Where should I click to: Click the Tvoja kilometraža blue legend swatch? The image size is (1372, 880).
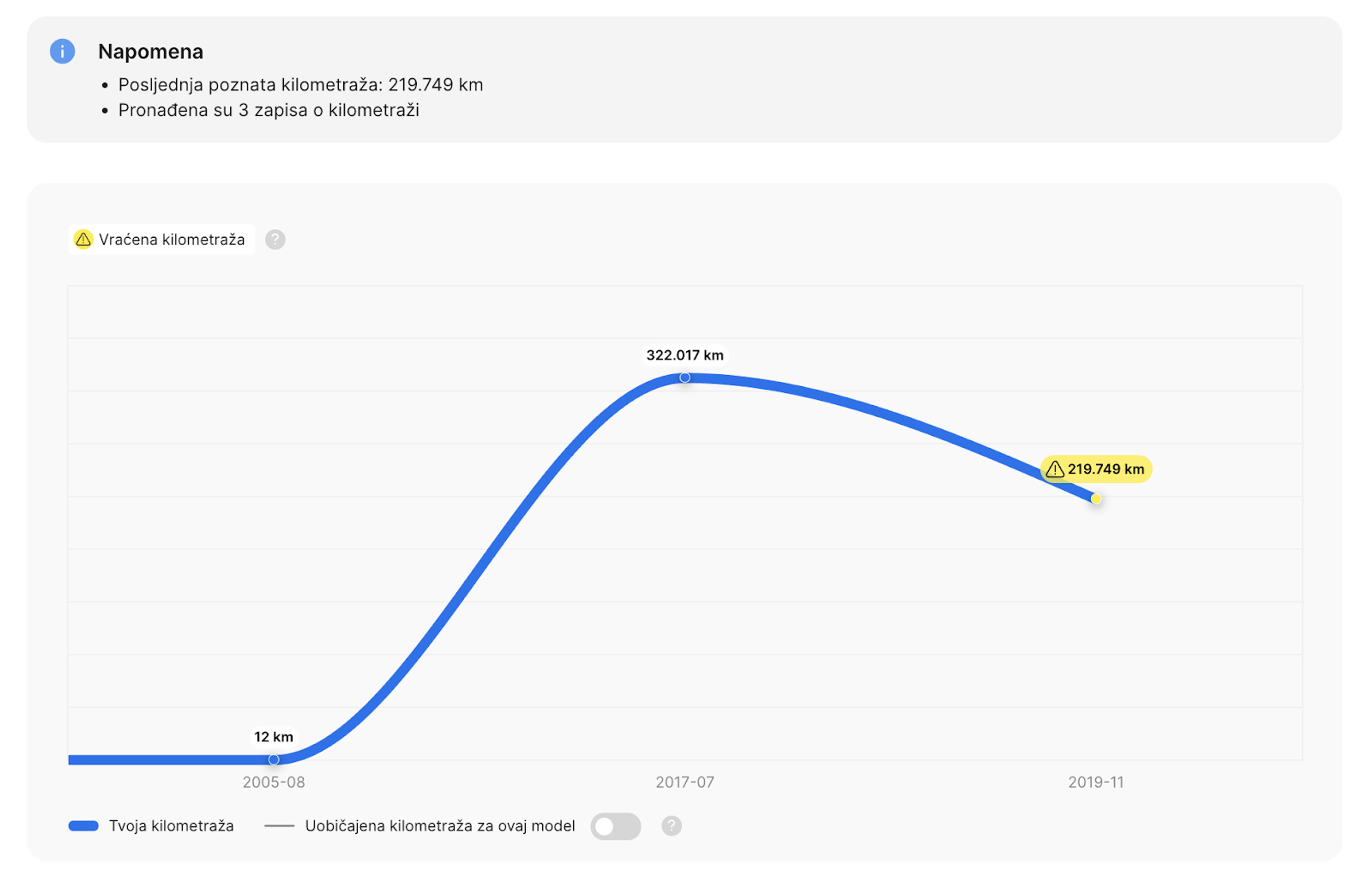tap(83, 826)
